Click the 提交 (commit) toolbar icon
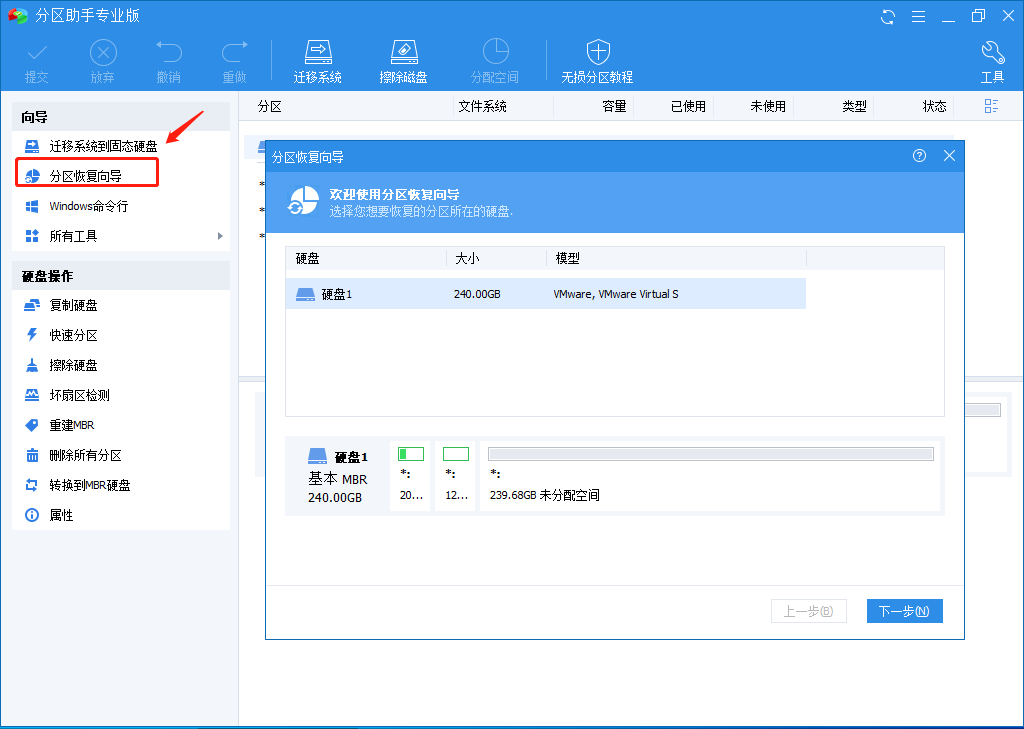Image resolution: width=1024 pixels, height=729 pixels. pyautogui.click(x=37, y=63)
